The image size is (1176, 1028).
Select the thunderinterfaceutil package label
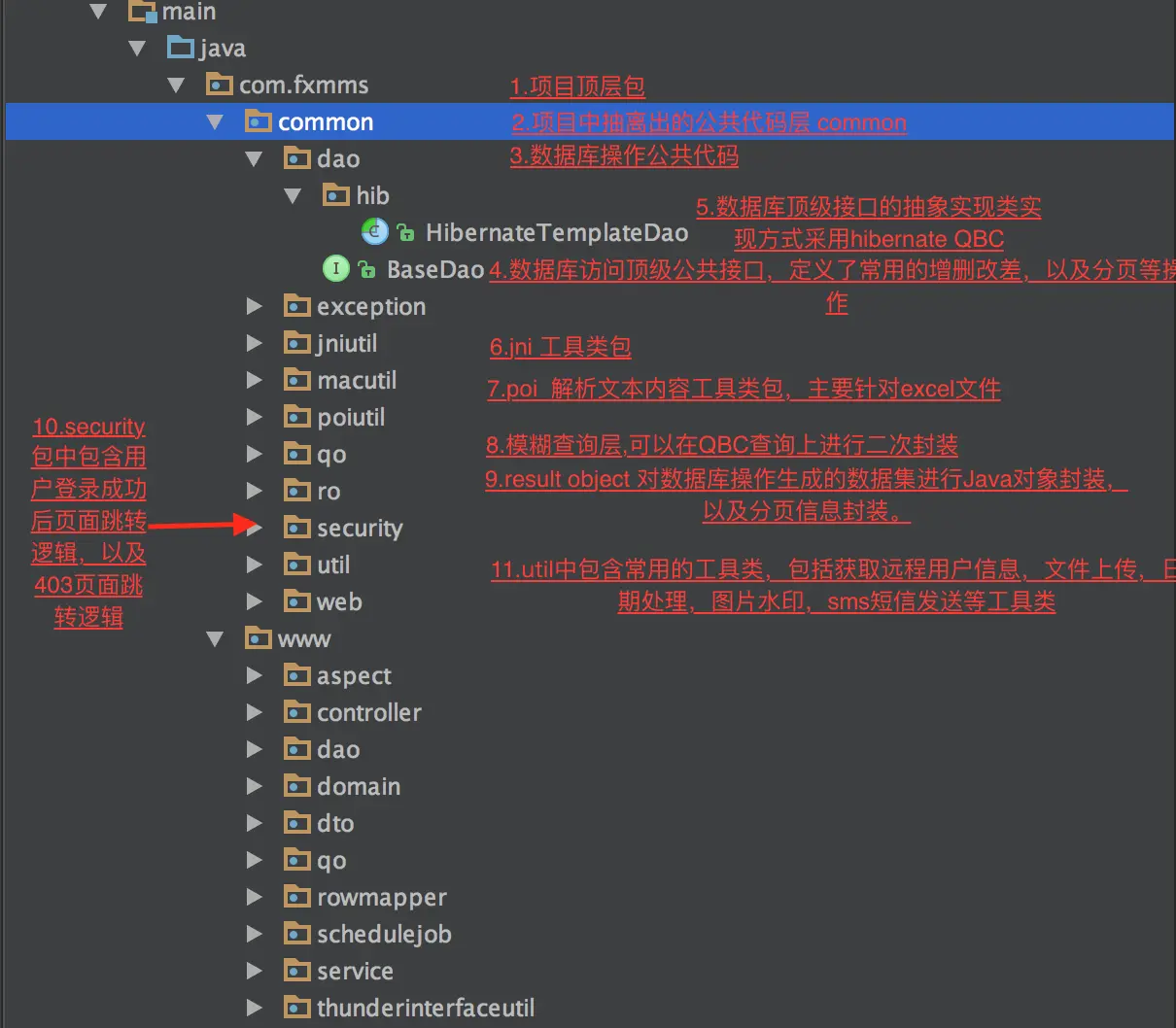coord(426,1008)
